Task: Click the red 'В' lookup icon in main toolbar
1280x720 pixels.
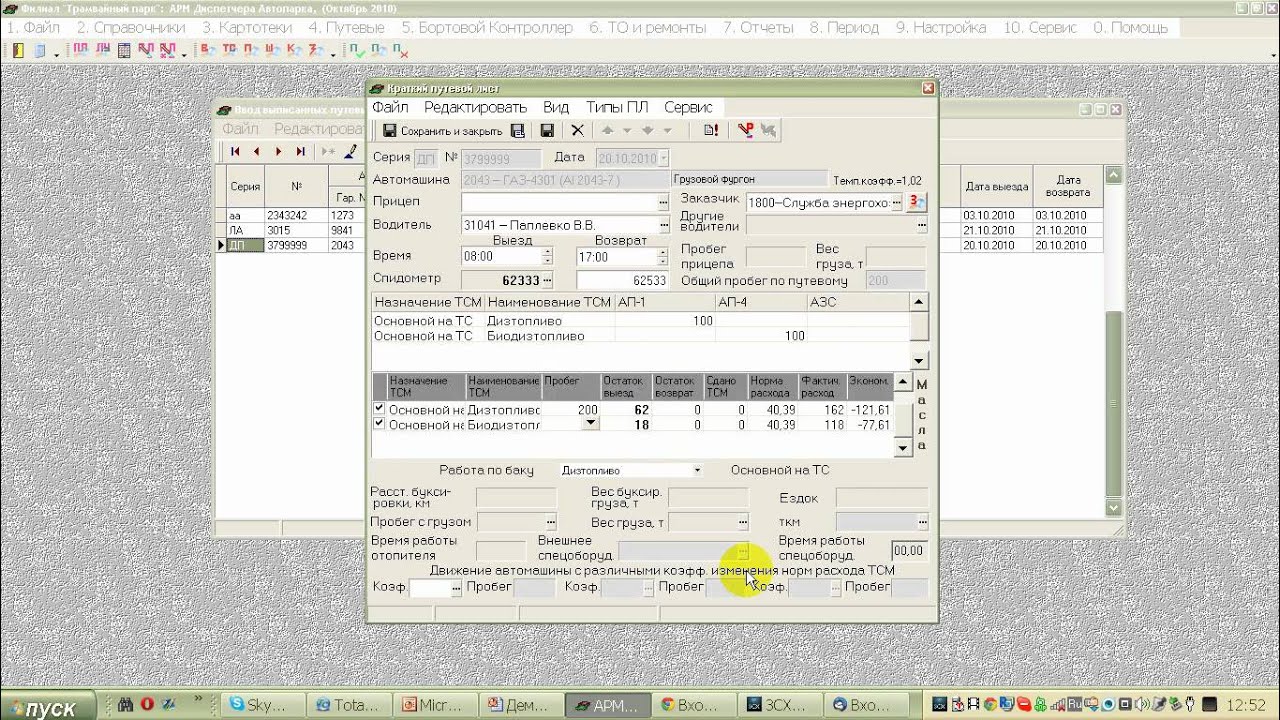Action: tap(207, 50)
